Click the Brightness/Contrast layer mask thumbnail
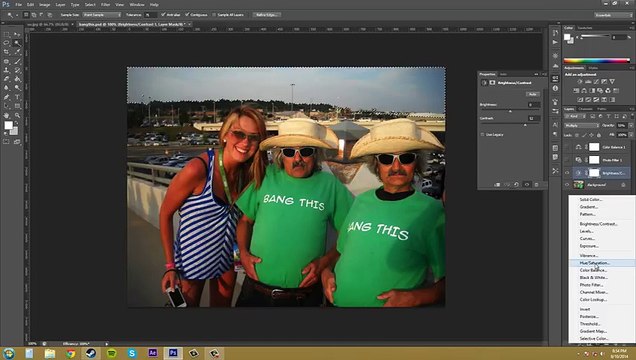Screen dimensions: 636x360 tap(594, 173)
